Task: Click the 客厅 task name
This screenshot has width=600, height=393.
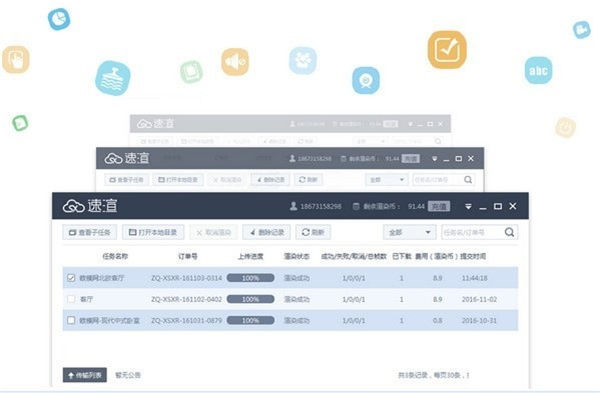Action: coord(86,299)
